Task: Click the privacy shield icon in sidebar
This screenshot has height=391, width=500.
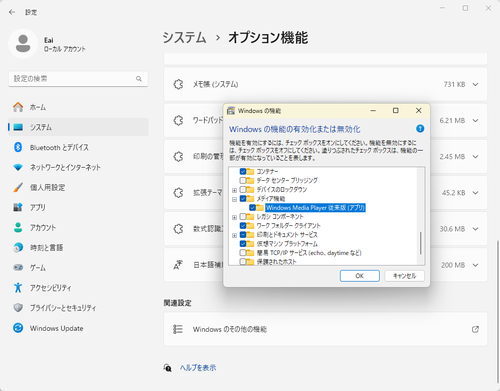Action: (18, 307)
